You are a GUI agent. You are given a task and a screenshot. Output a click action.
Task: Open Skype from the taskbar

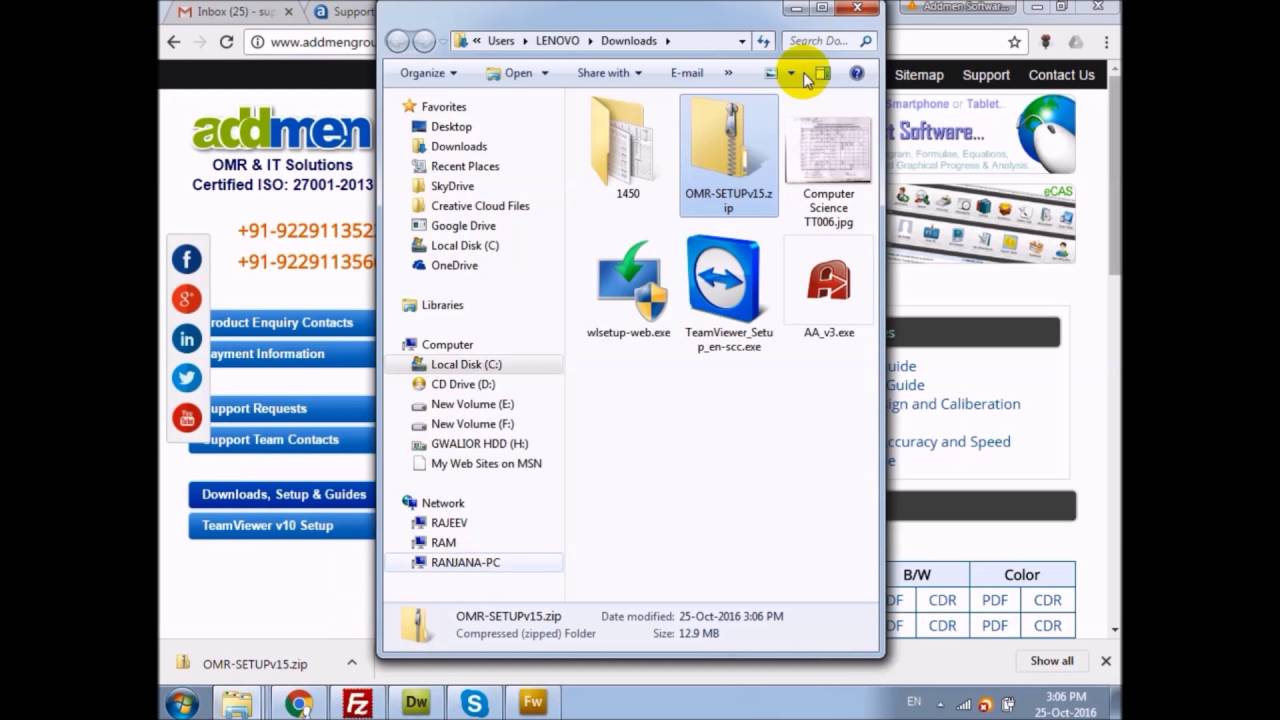[x=474, y=703]
